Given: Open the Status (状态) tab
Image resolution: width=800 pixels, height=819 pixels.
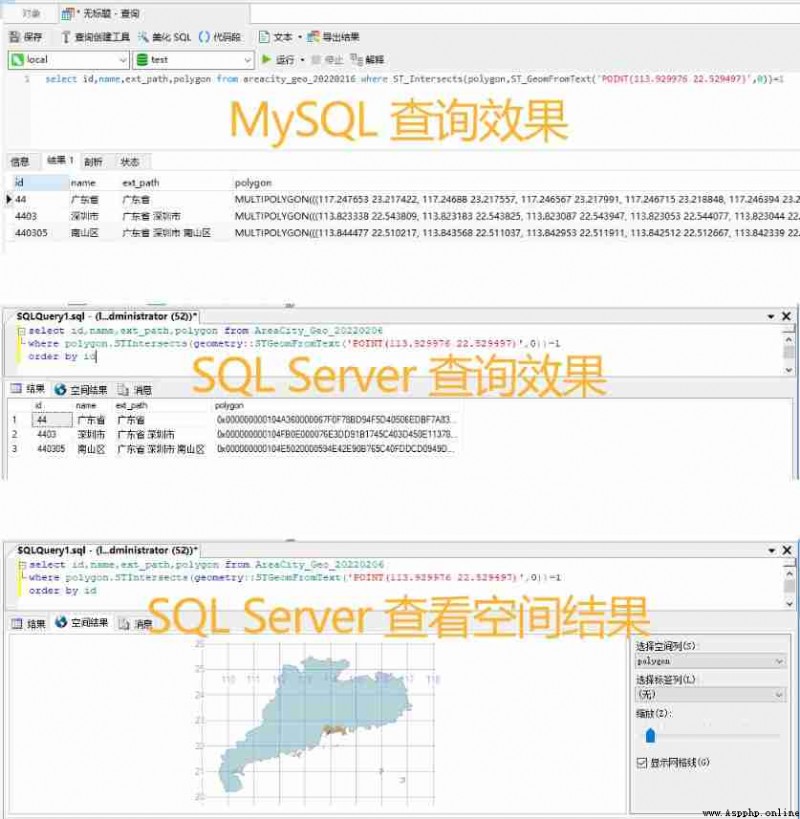Looking at the screenshot, I should point(130,161).
